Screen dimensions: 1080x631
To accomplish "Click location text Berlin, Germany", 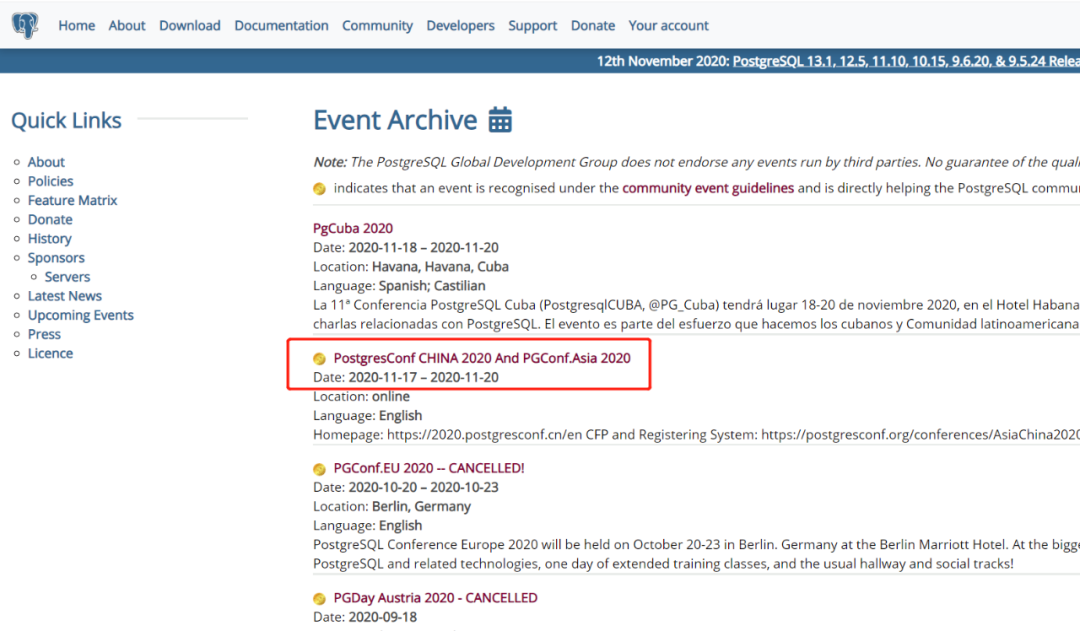I will point(422,506).
